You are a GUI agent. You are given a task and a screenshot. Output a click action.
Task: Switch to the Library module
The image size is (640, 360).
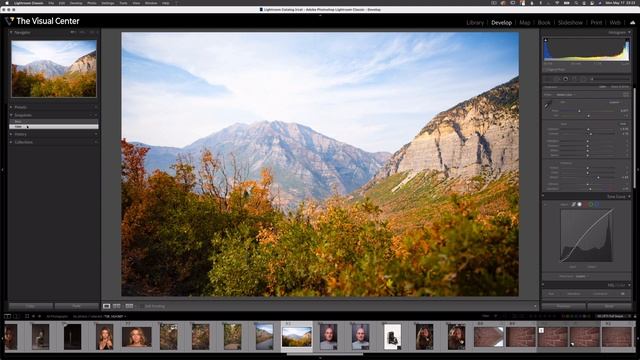(475, 22)
